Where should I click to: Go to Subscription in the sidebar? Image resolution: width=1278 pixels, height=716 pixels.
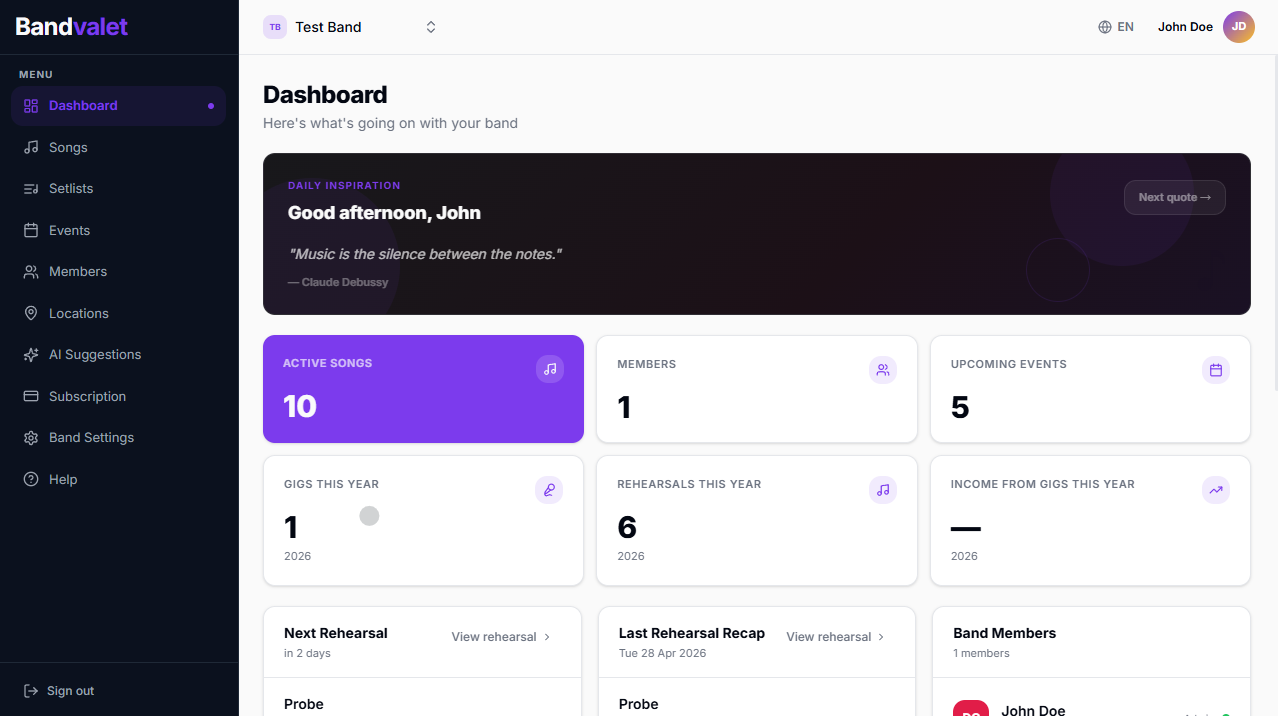[x=118, y=396]
